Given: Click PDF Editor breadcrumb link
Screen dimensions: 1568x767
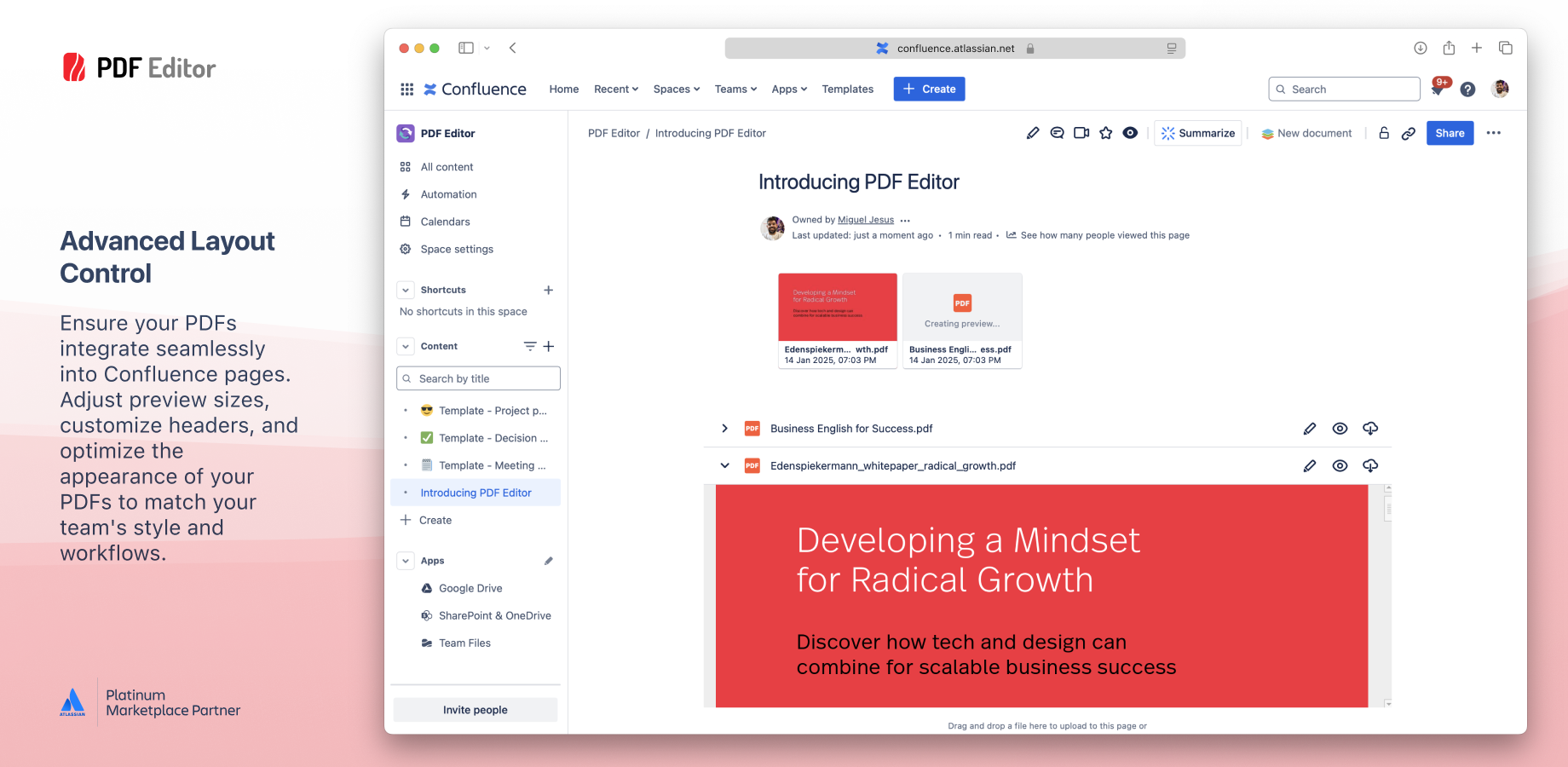Looking at the screenshot, I should tap(614, 133).
